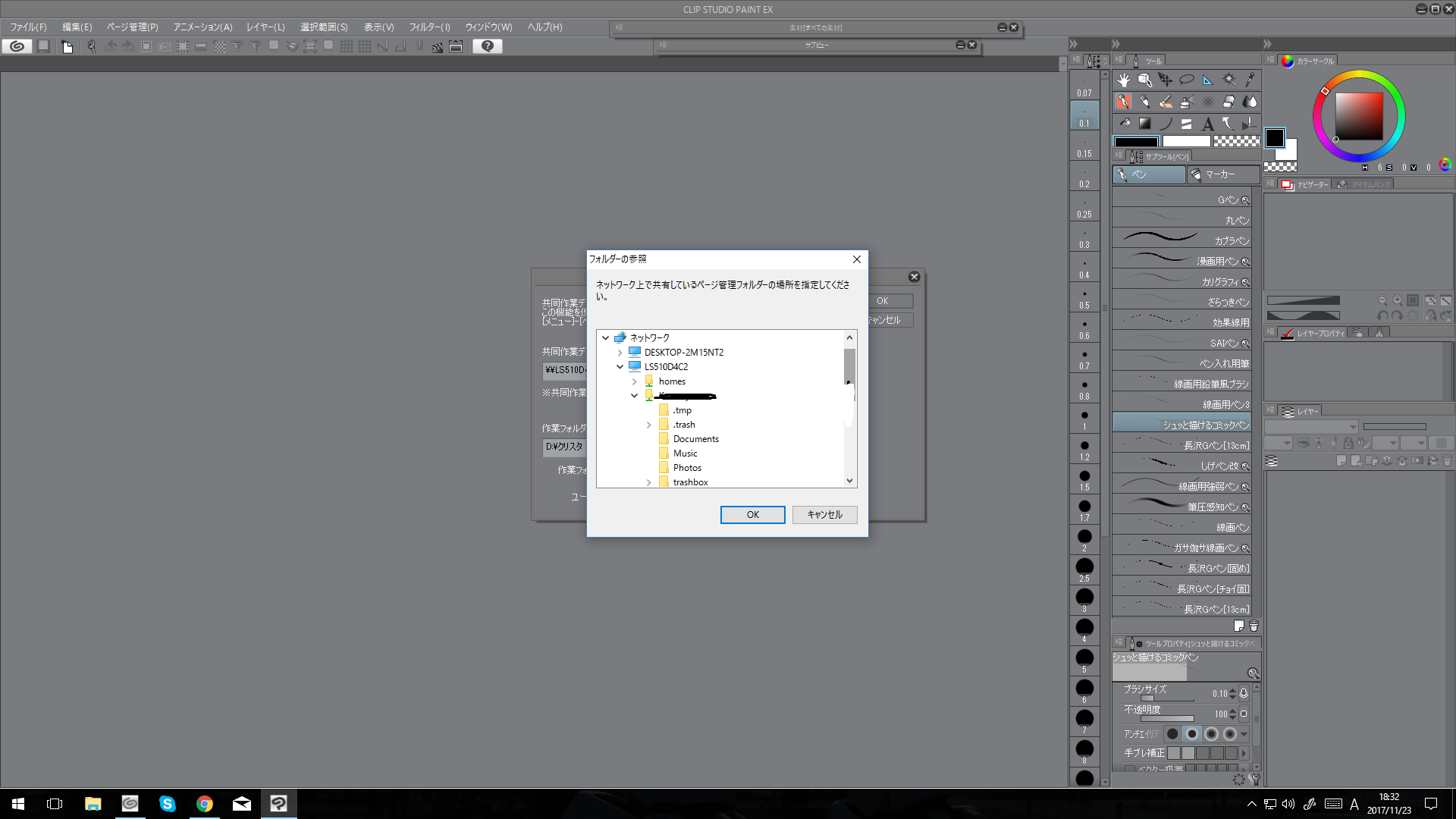Viewport: 1456px width, 819px height.
Task: Toggle the transparent color bar in tool palette
Action: [x=1236, y=141]
